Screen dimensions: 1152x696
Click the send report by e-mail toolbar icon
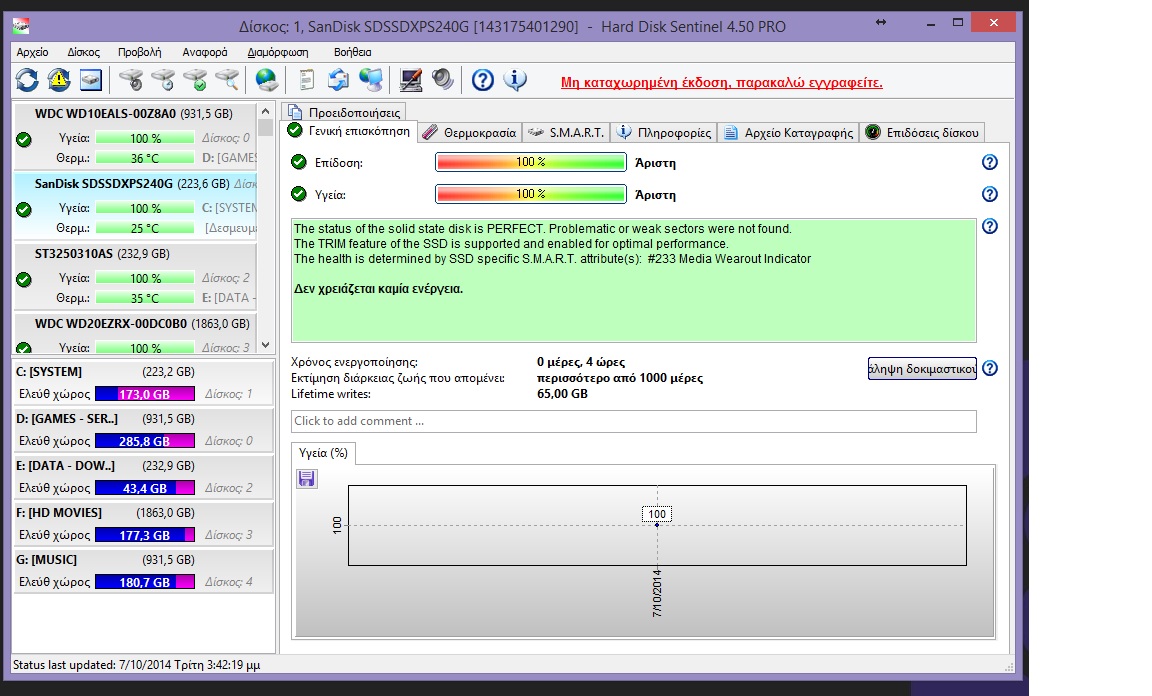pos(338,79)
